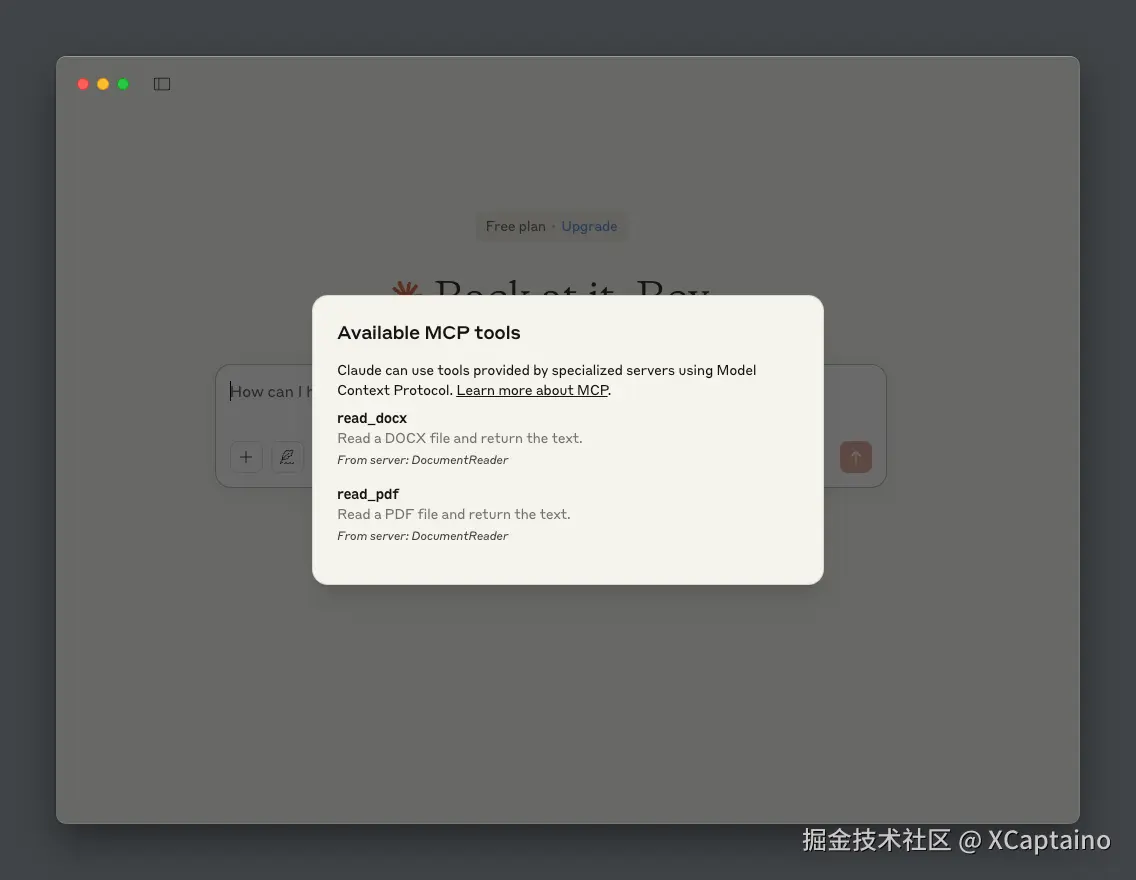This screenshot has width=1136, height=880.
Task: Click the read_pdf description text
Action: pos(454,514)
